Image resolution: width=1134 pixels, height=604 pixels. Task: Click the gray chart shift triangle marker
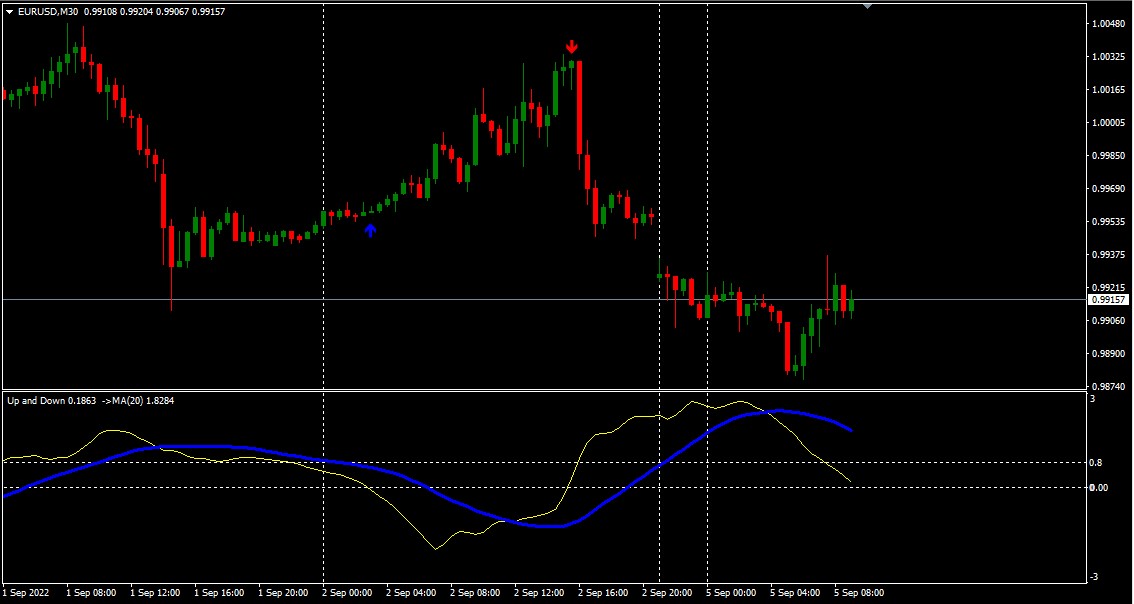pos(867,6)
